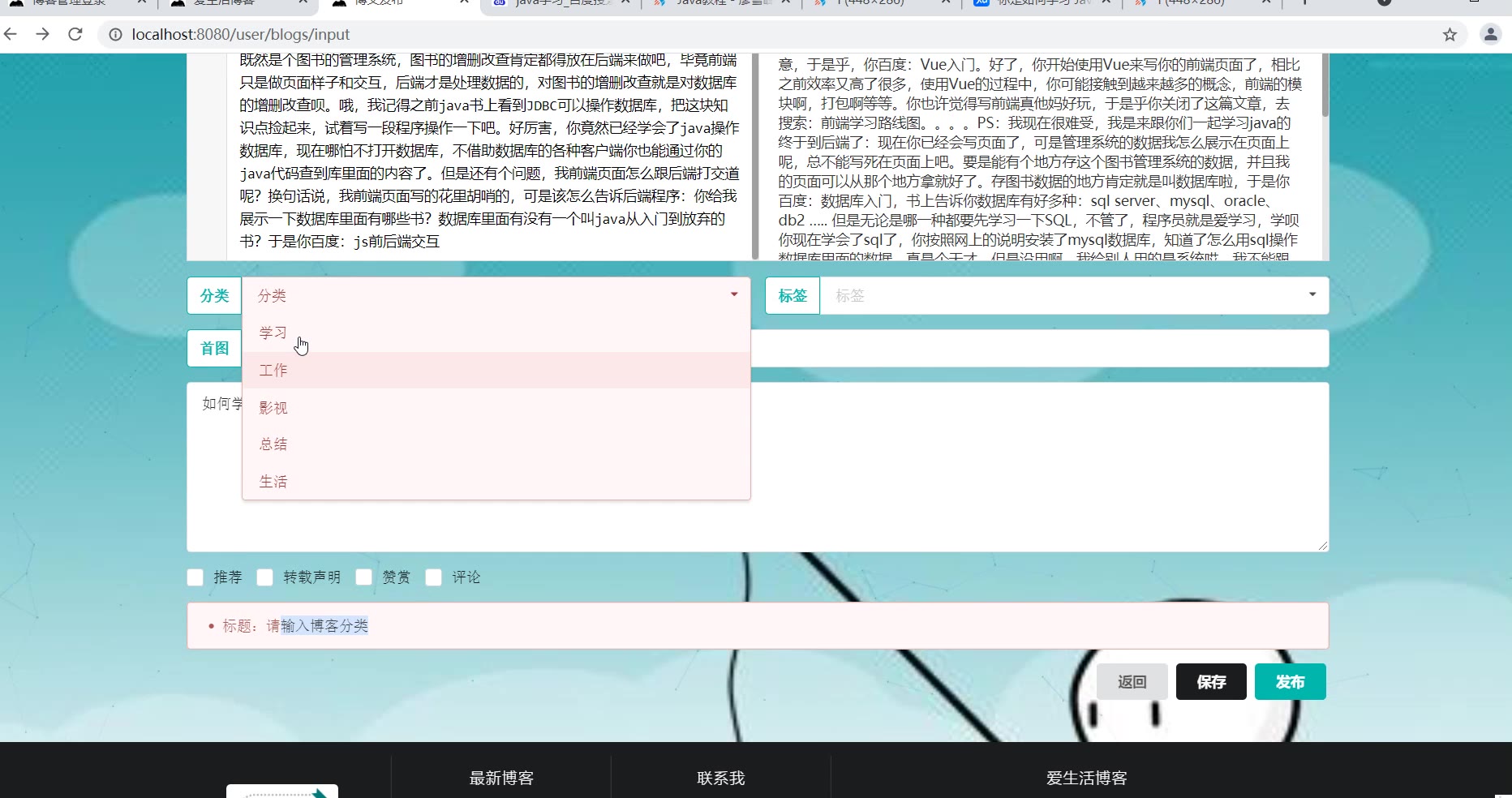Check the 赞赏 option

pyautogui.click(x=364, y=577)
